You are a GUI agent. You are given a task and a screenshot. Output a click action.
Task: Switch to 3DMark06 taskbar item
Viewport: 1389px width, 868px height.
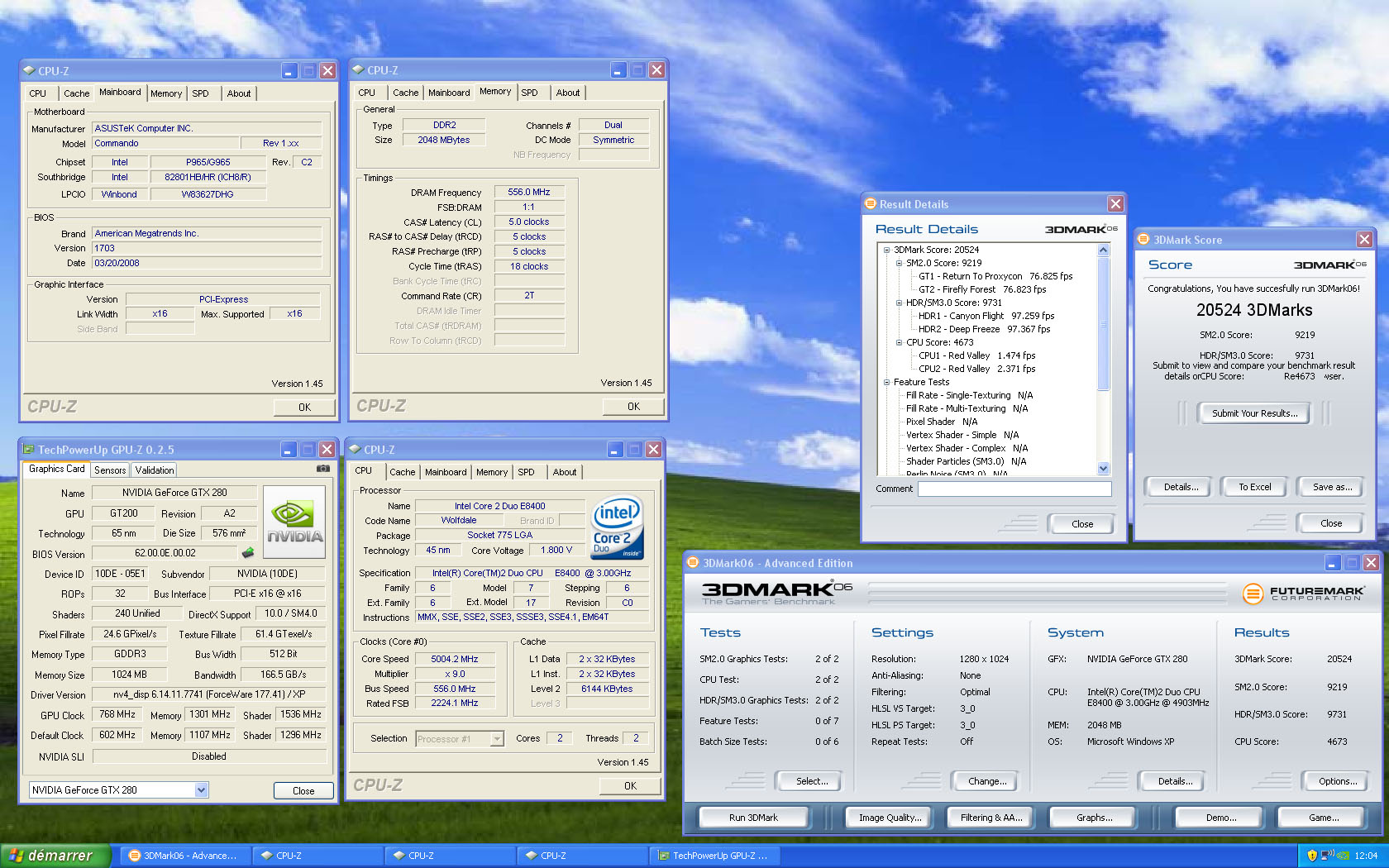184,856
